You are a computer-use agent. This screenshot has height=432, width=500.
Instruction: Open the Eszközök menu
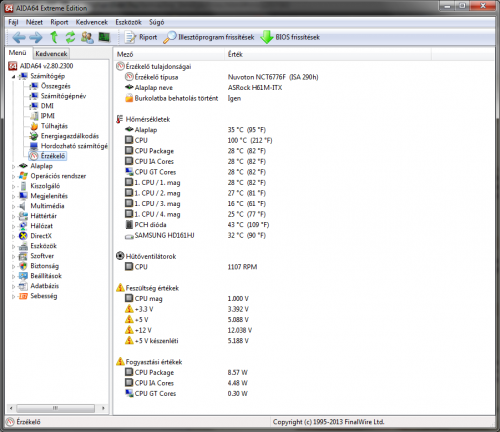click(x=128, y=22)
